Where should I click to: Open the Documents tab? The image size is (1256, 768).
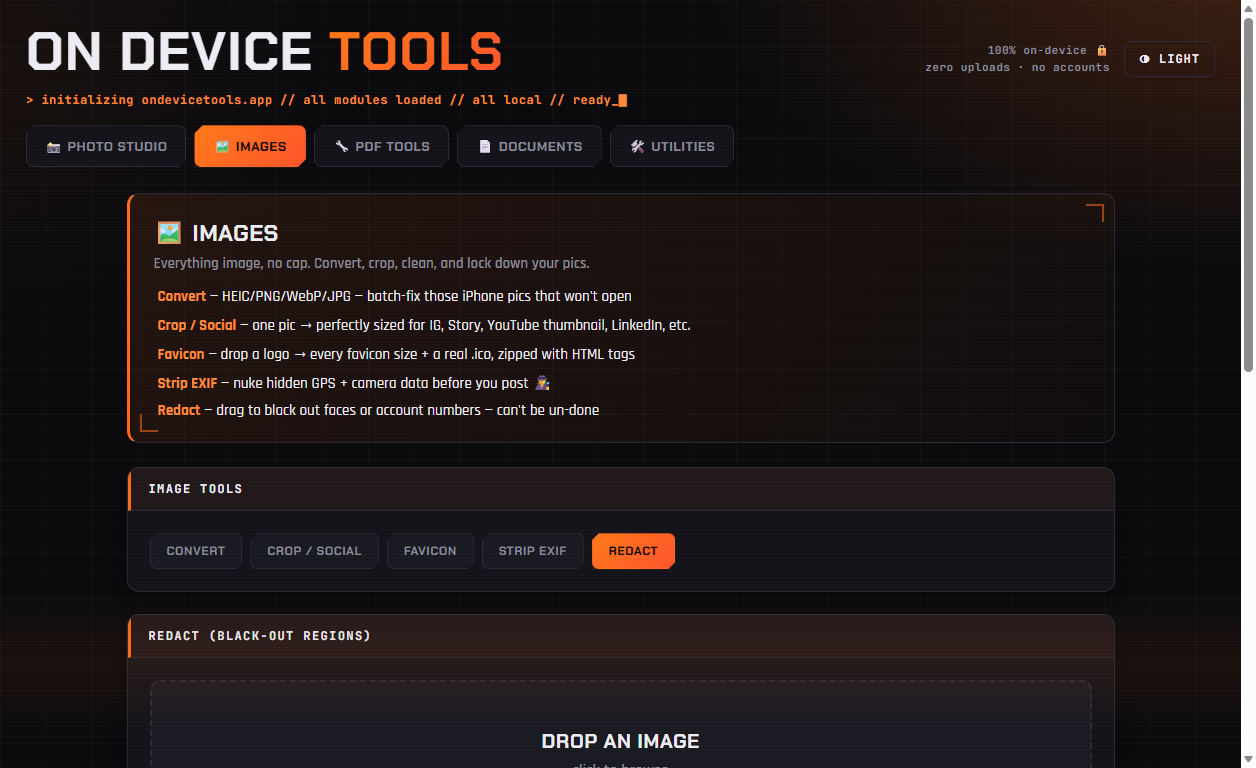pyautogui.click(x=529, y=146)
